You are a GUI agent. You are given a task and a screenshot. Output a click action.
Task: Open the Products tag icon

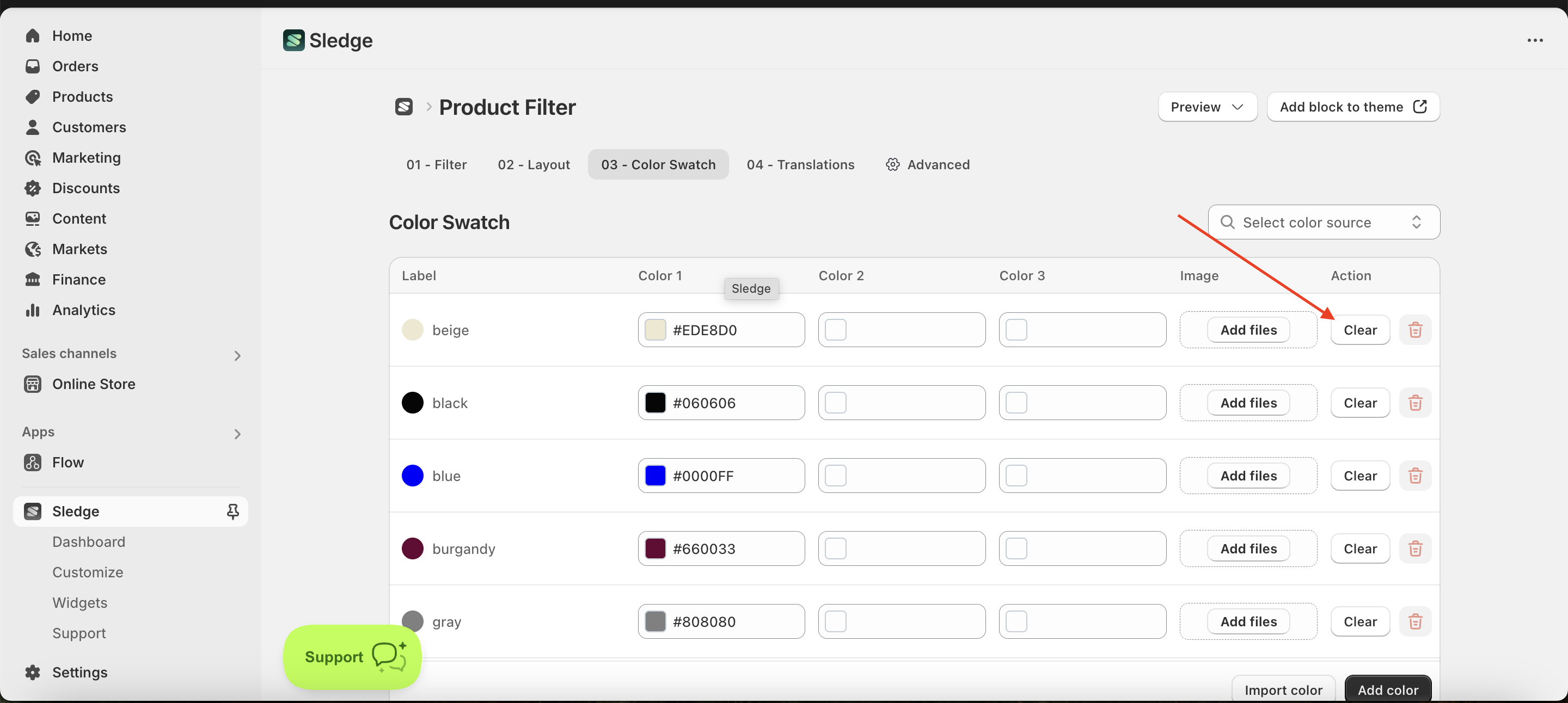32,97
